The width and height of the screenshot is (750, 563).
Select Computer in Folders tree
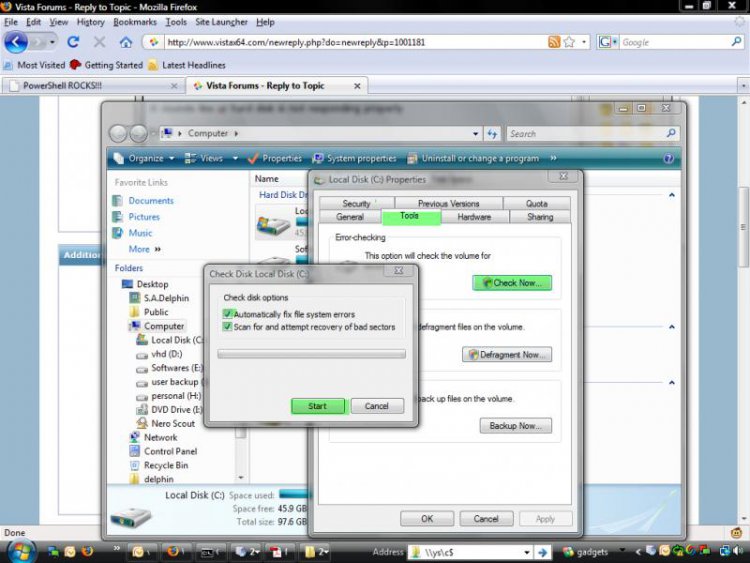(164, 326)
